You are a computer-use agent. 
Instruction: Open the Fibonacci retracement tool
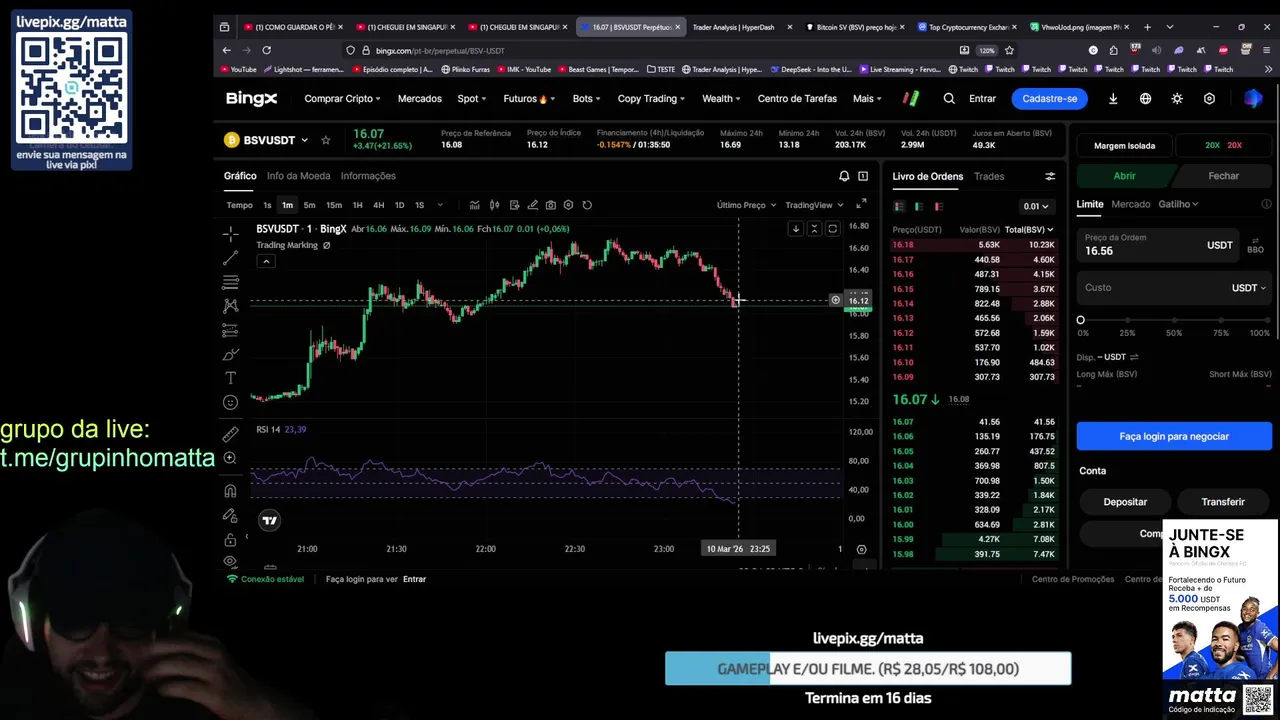point(231,282)
